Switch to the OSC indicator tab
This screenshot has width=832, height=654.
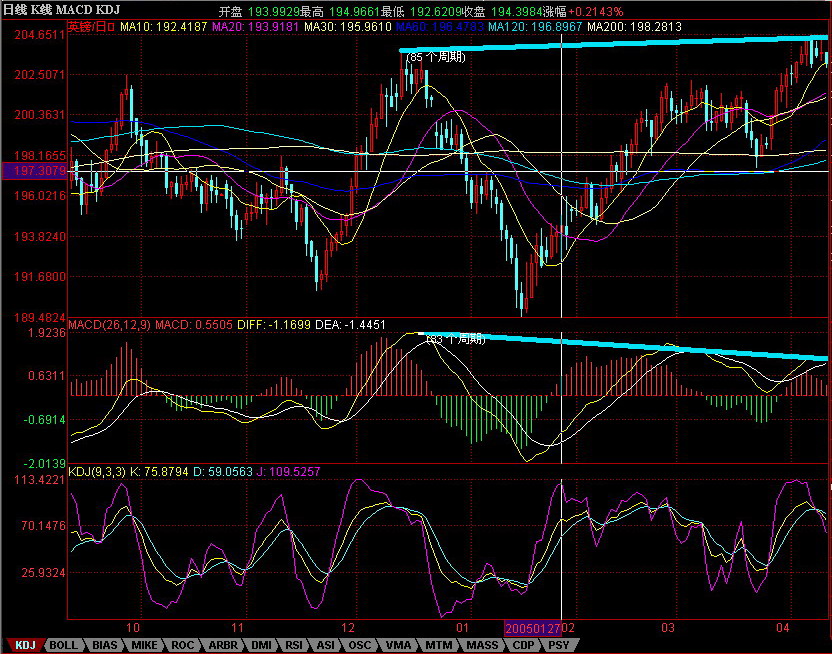[x=360, y=645]
